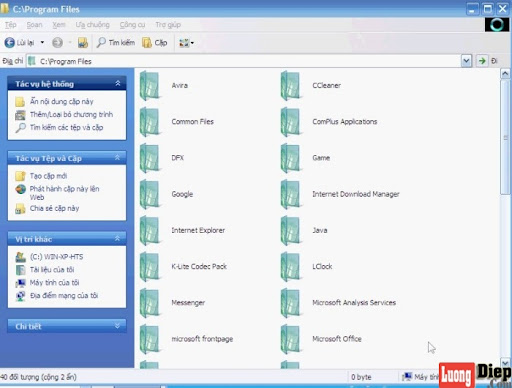Select the Microsoft Office folder icon

(291, 339)
